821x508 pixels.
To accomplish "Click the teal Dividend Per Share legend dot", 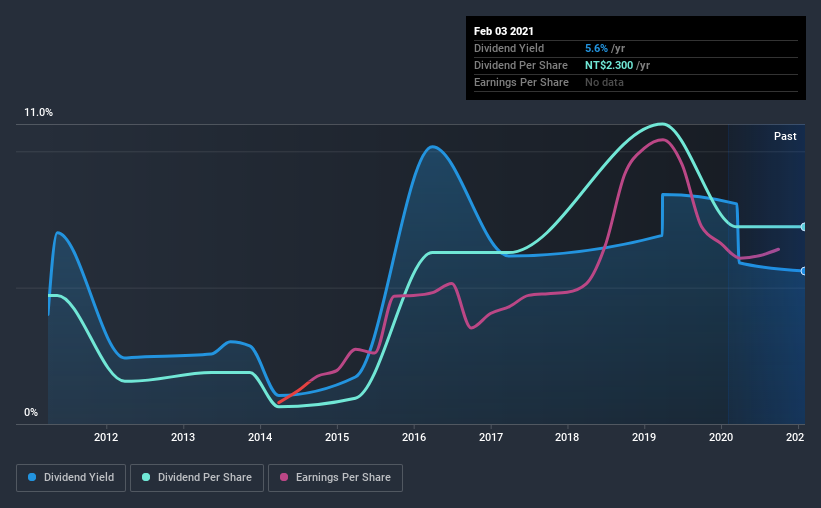I will pos(146,477).
